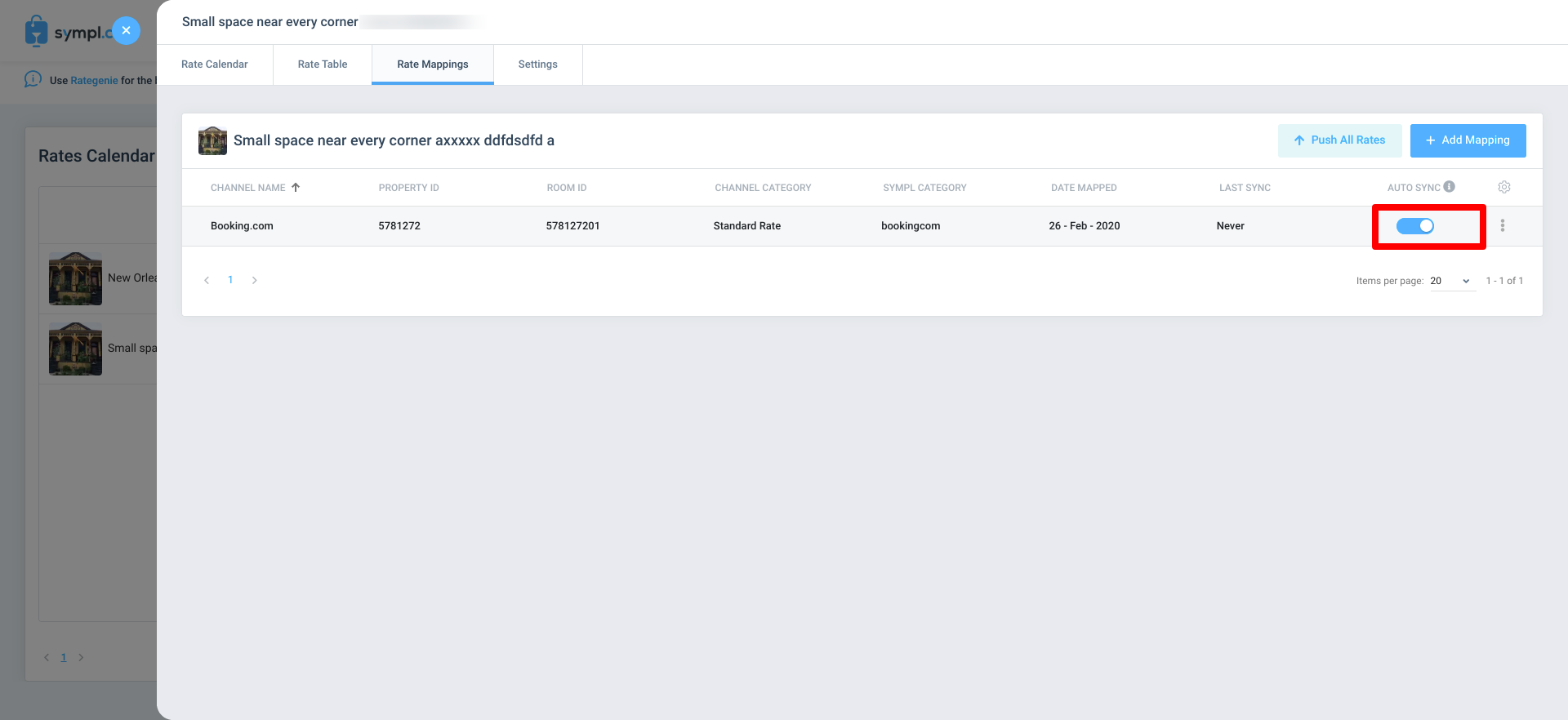Click the 1 - 1 of 1 range text
Viewport: 1568px width, 720px height.
point(1504,281)
